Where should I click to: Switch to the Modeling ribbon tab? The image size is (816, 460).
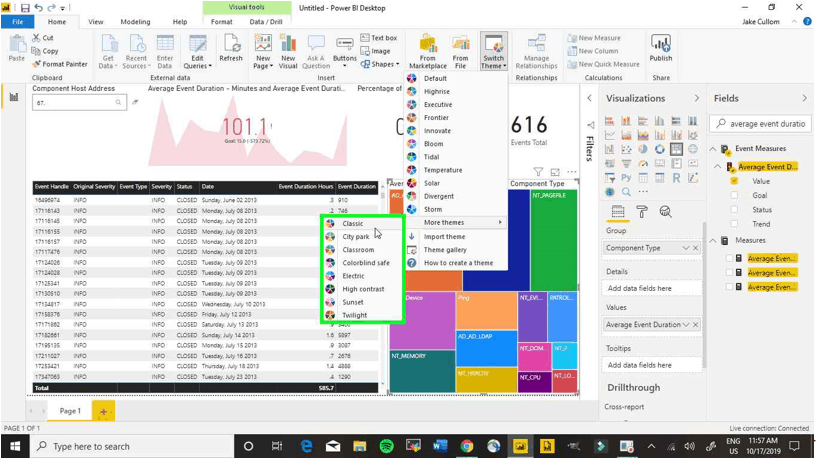coord(135,22)
